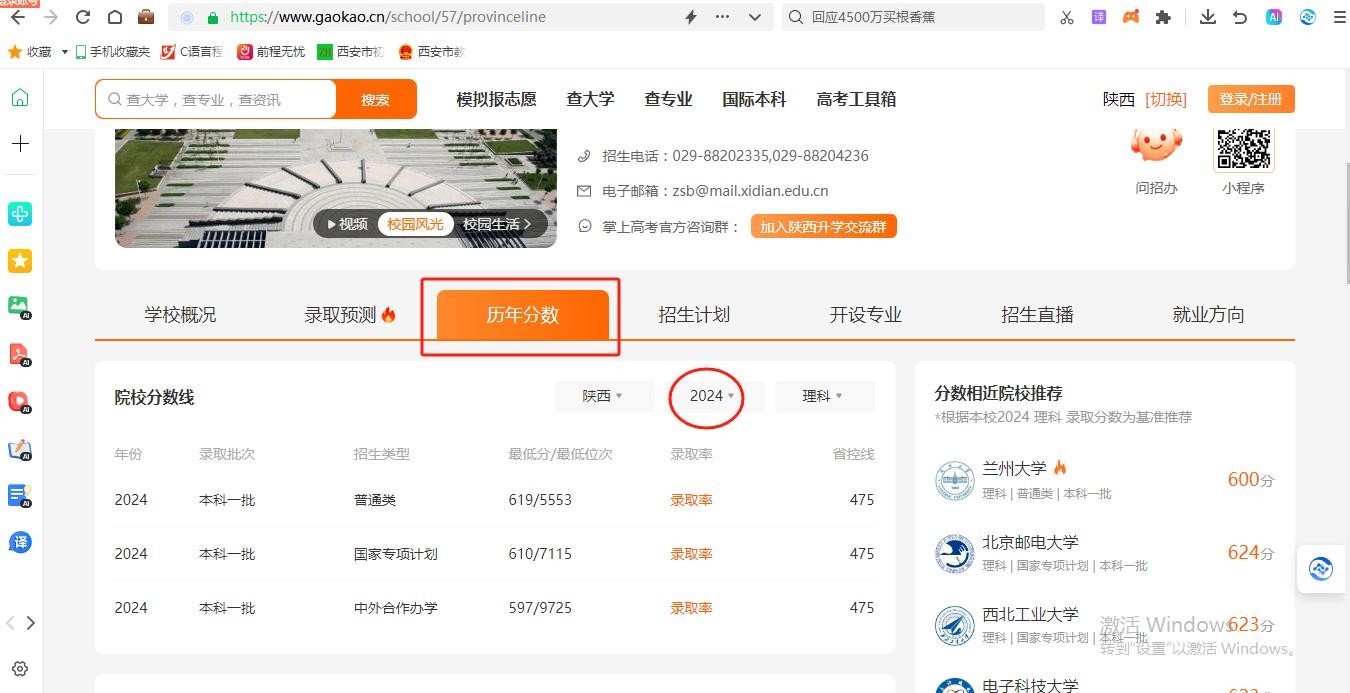Expand the 理科 subject type dropdown
This screenshot has height=693, width=1350.
click(x=823, y=396)
